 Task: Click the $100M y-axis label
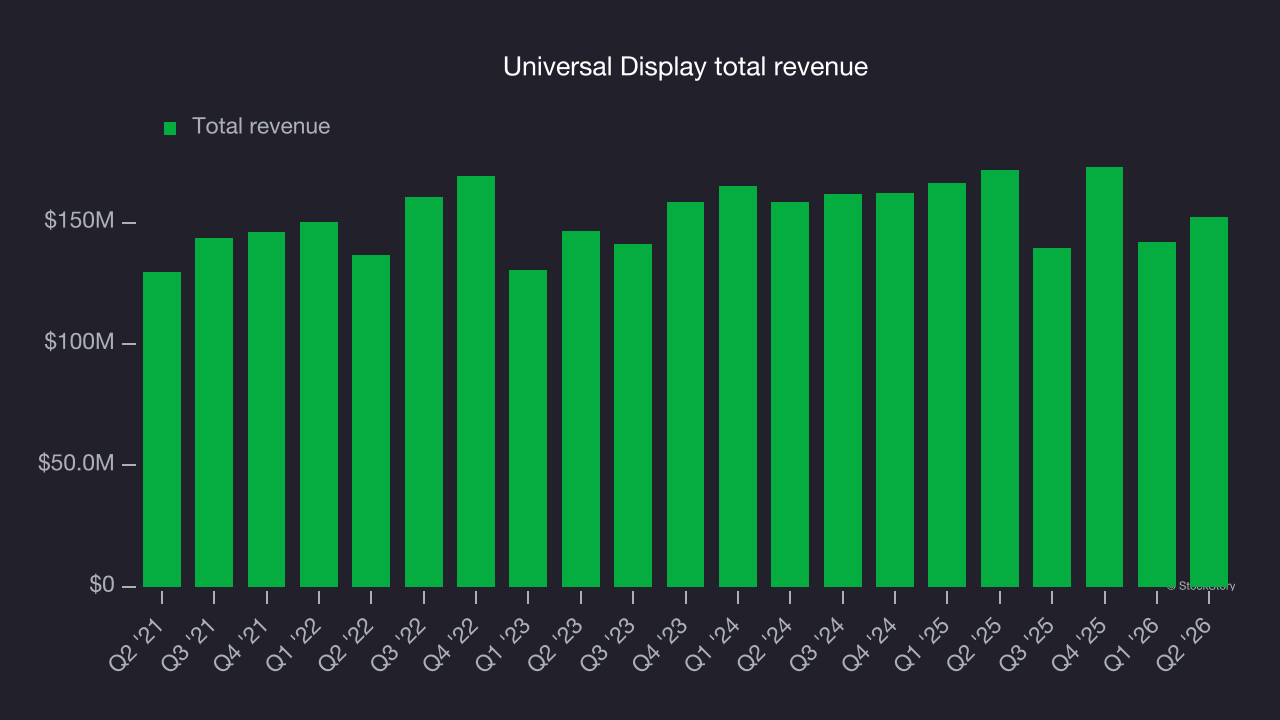pos(79,343)
